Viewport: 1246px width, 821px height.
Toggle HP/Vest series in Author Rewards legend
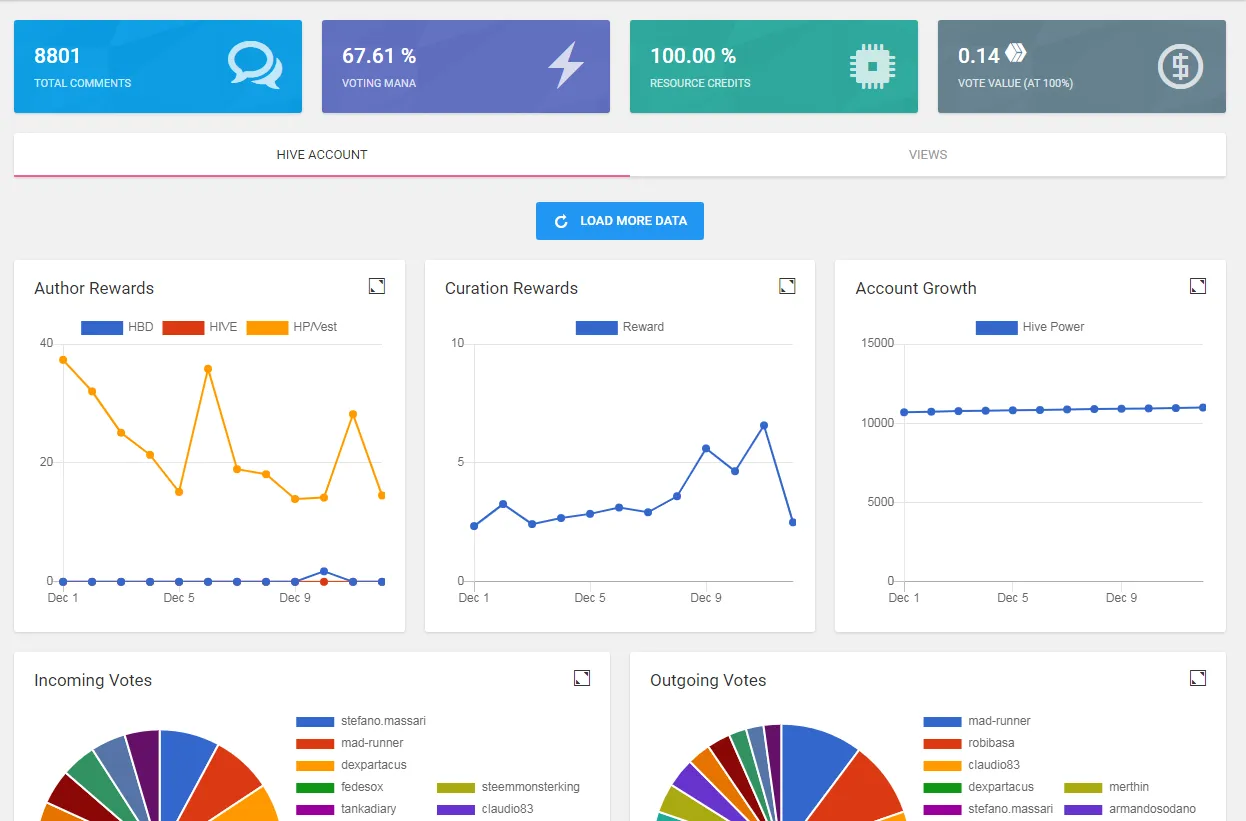(x=292, y=327)
